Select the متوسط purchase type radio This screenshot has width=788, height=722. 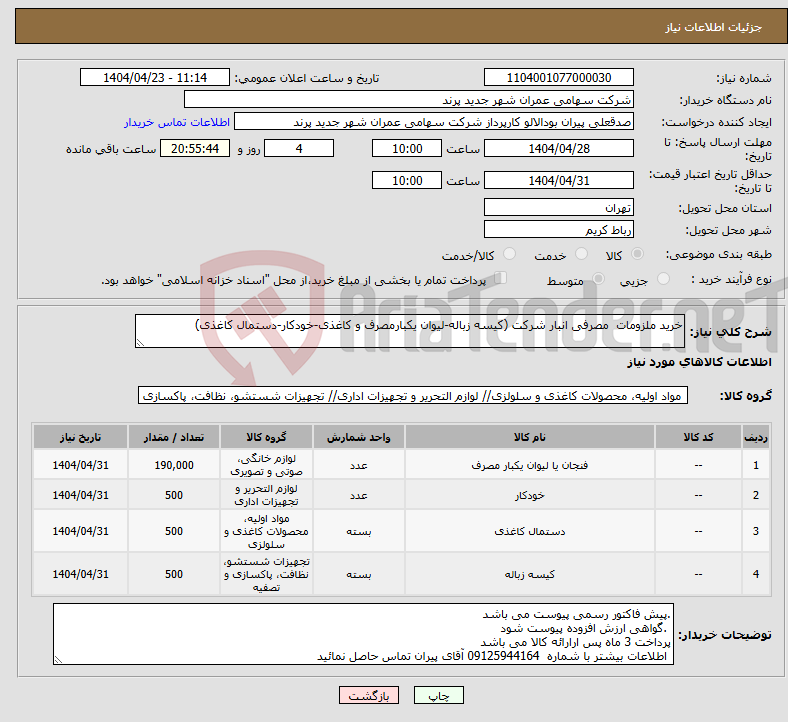click(x=598, y=279)
